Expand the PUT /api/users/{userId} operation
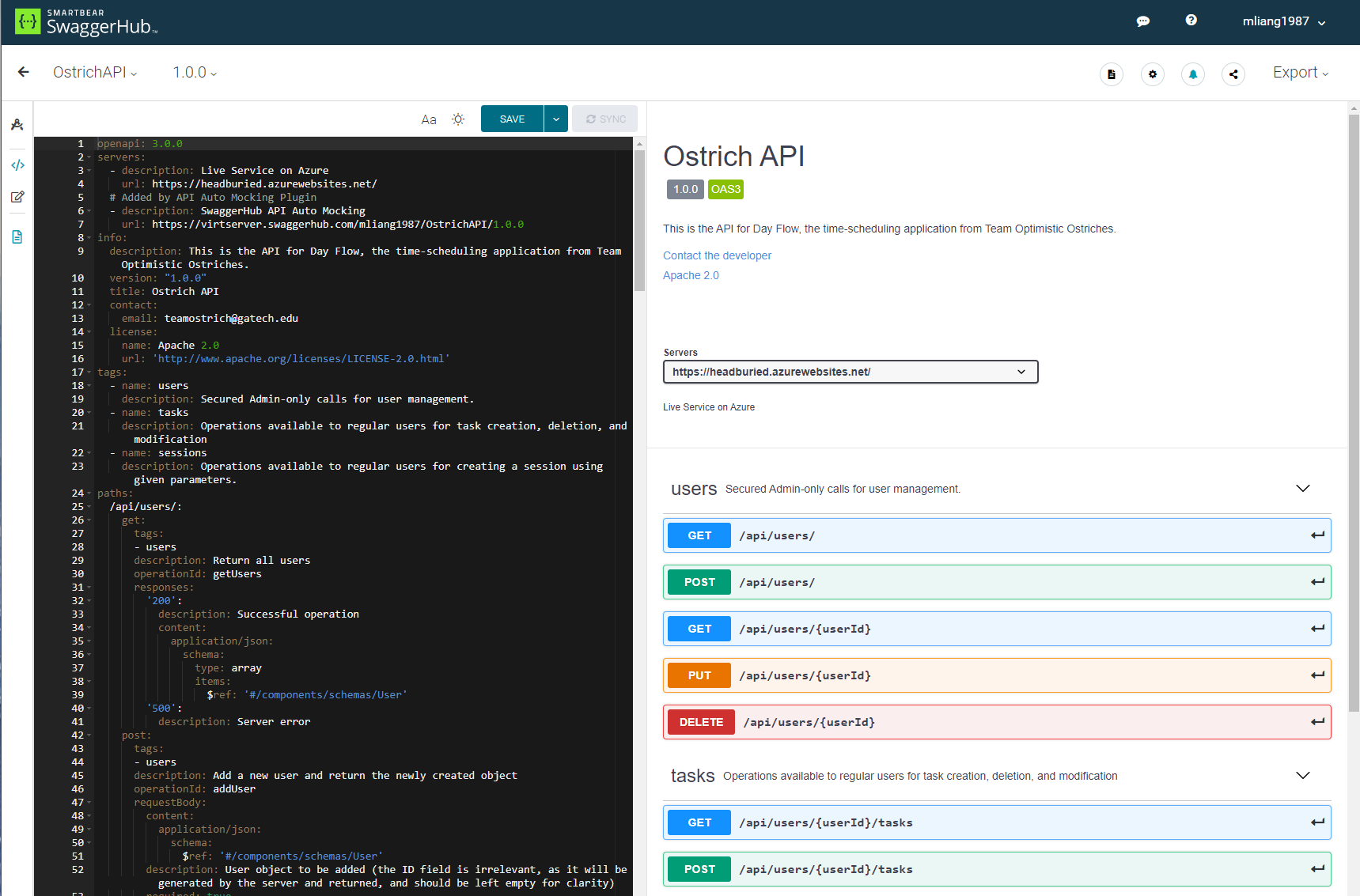The width and height of the screenshot is (1360, 896). pyautogui.click(x=997, y=675)
